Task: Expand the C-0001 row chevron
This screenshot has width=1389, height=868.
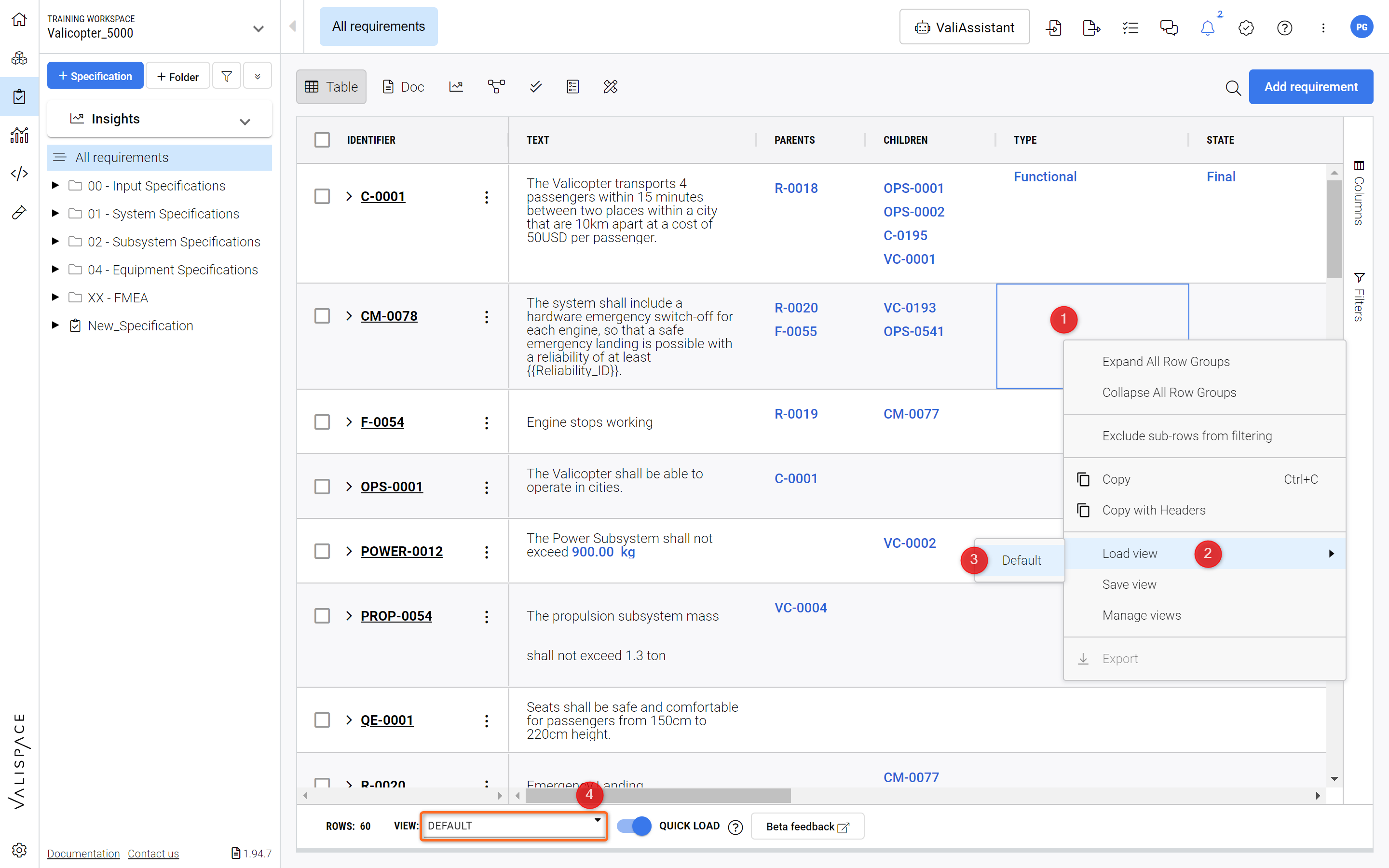Action: (x=349, y=196)
